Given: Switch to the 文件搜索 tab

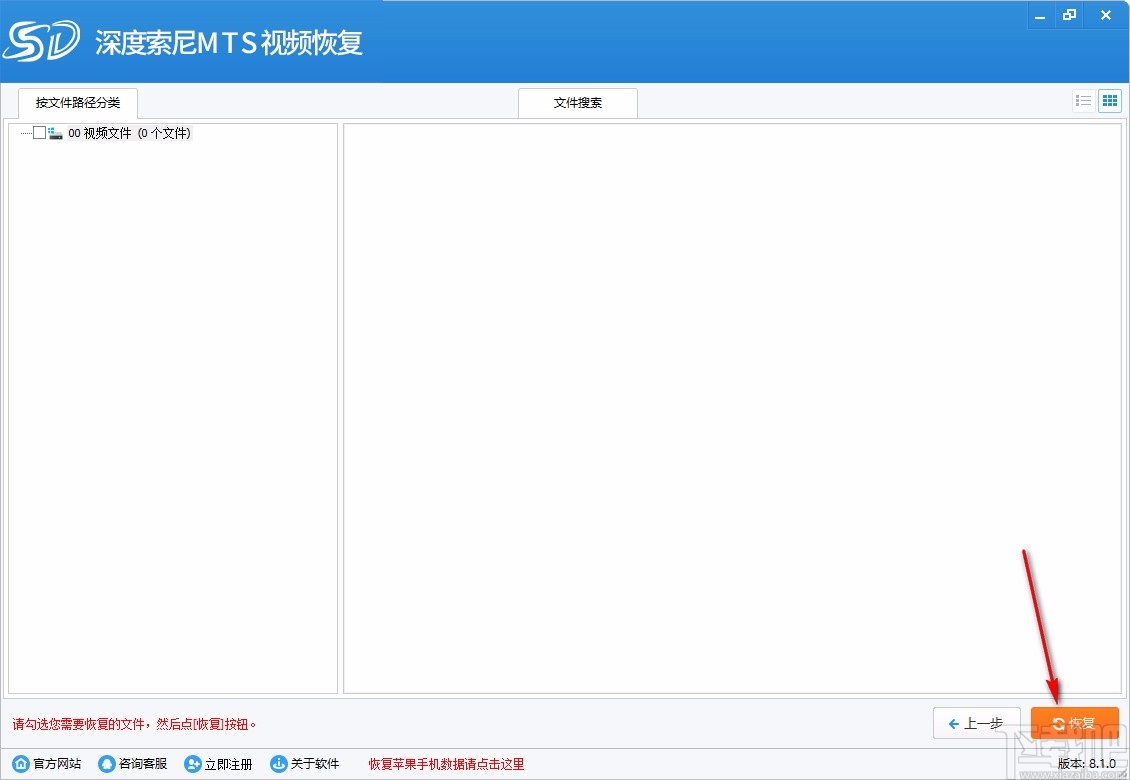Looking at the screenshot, I should (577, 102).
